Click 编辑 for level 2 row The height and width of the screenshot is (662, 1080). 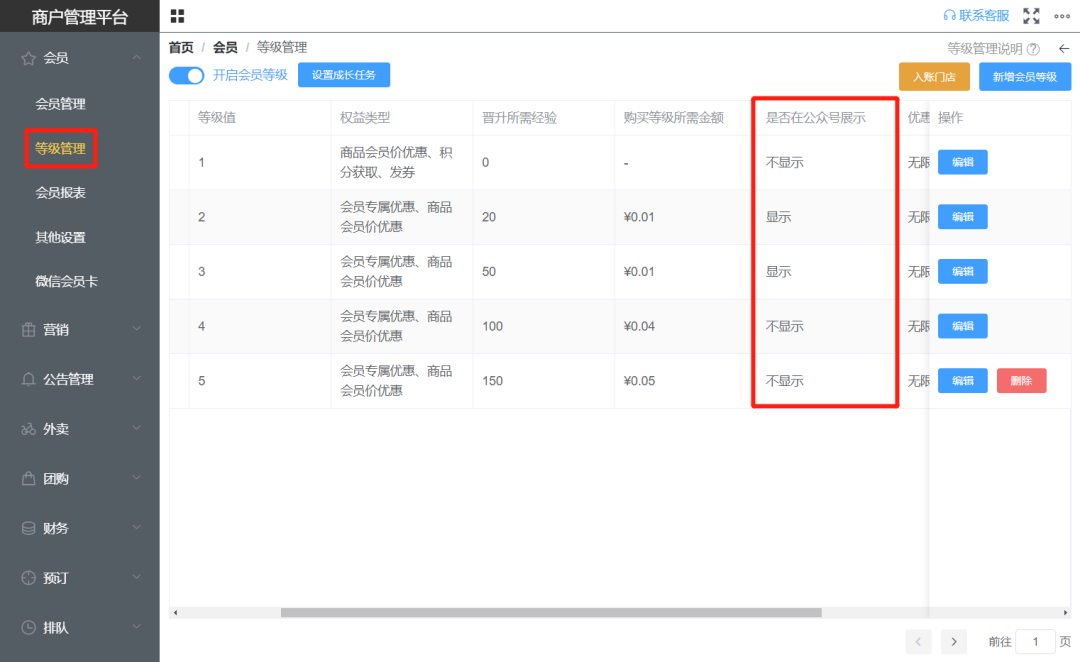tap(963, 217)
